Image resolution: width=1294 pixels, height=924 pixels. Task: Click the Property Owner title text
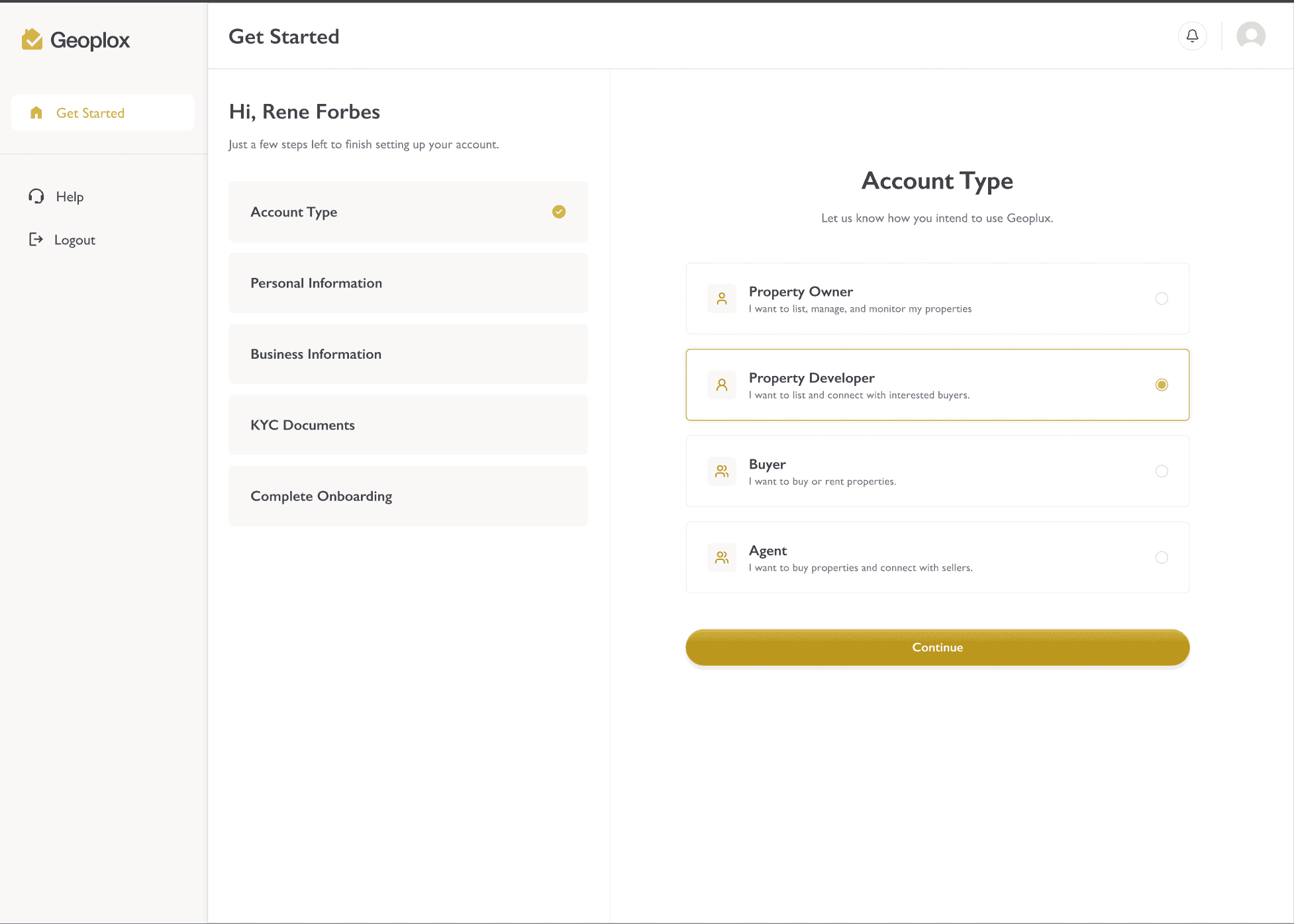point(801,292)
